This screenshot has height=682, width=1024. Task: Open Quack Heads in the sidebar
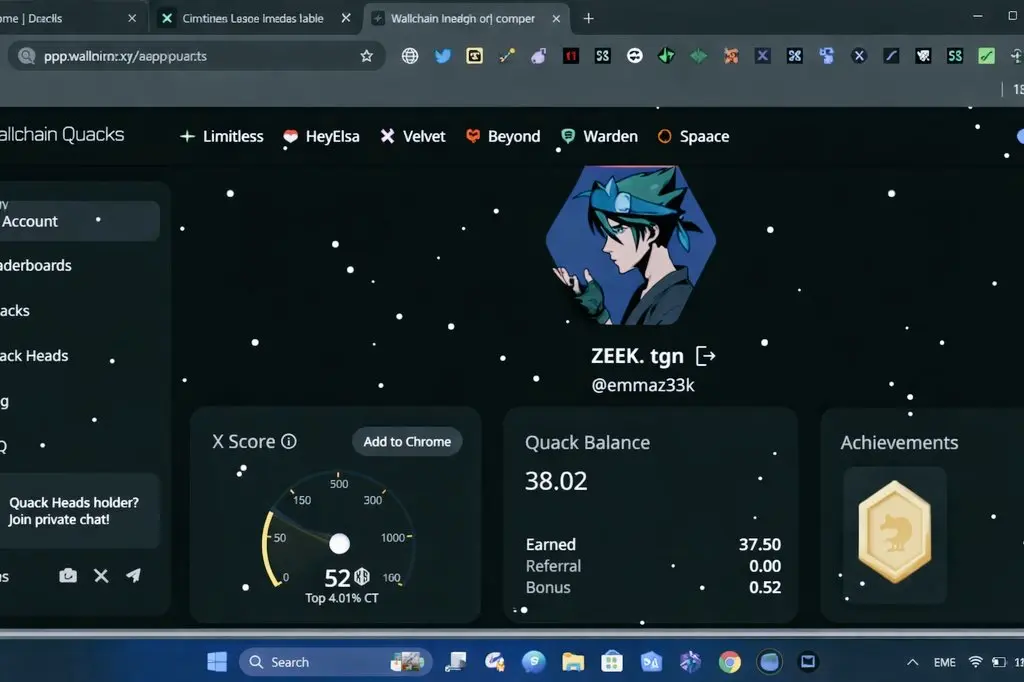(34, 355)
